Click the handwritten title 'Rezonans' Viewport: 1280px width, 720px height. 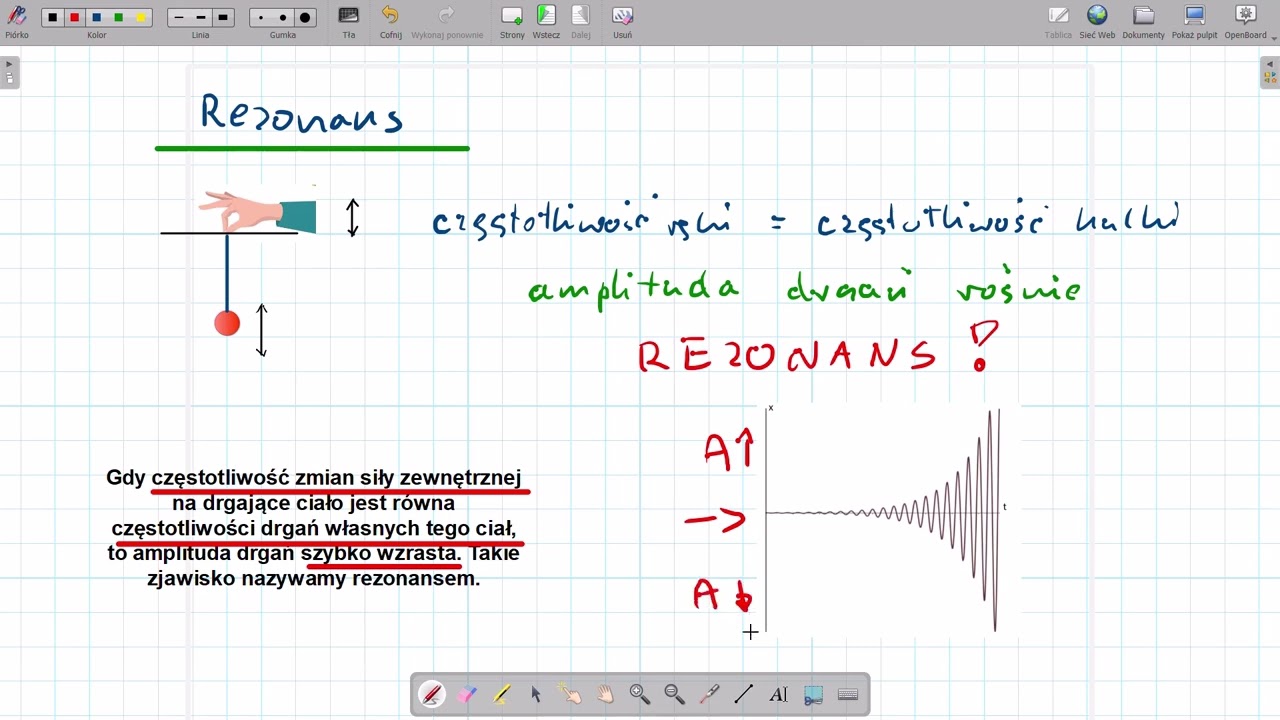coord(302,113)
